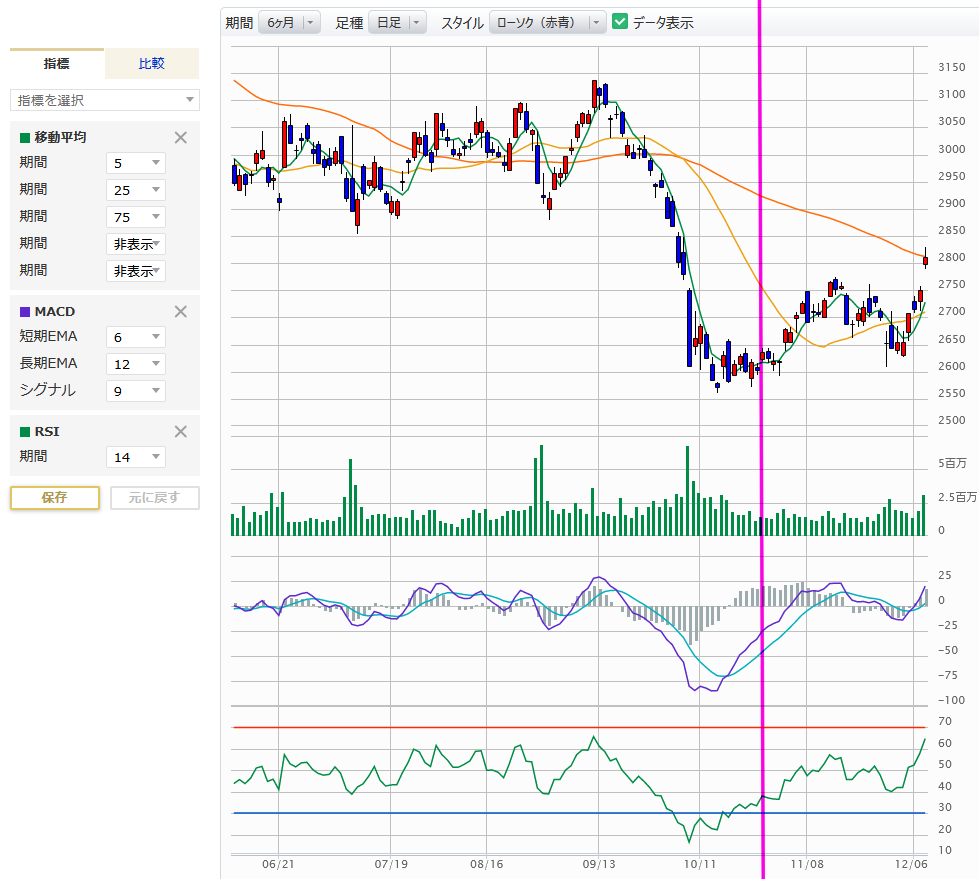Remove the MACD indicator with its X icon
The image size is (979, 879).
181,311
